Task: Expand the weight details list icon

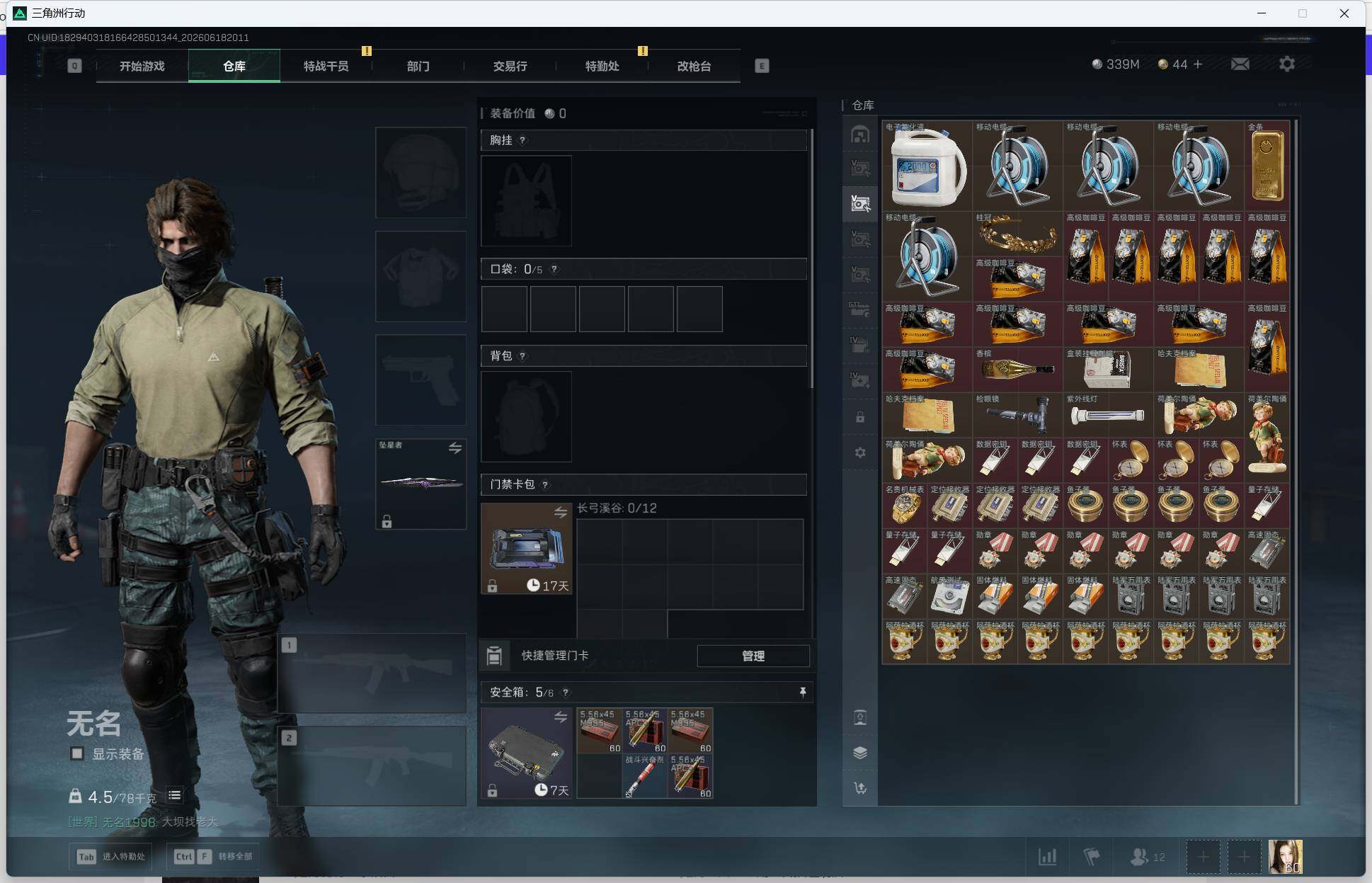Action: coord(175,796)
